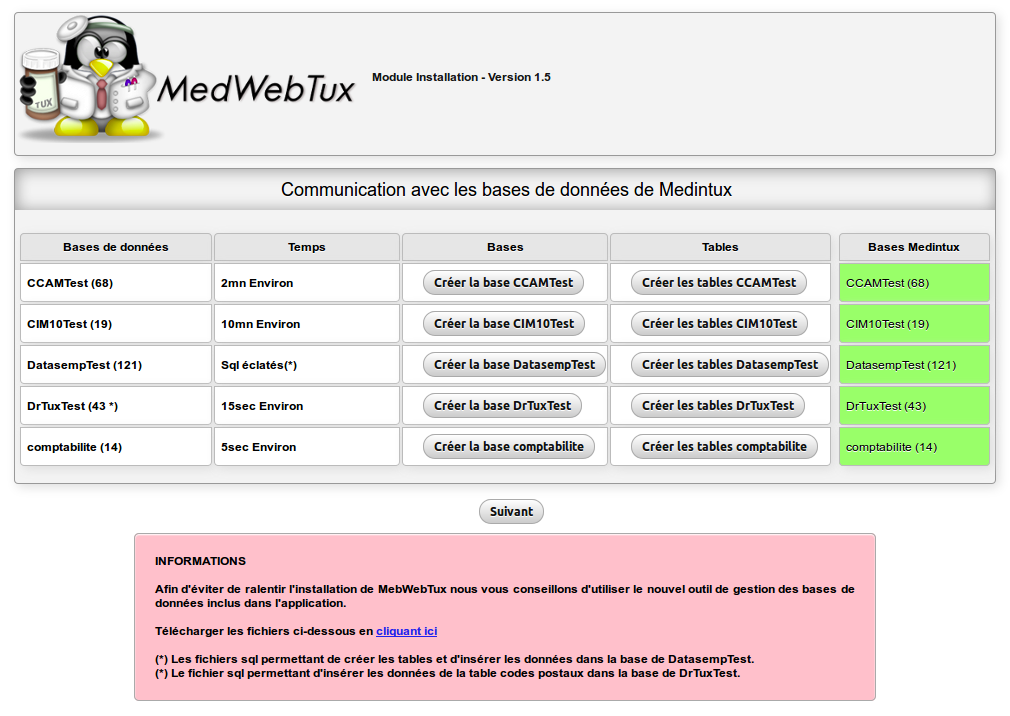
Task: Open the 'cliquant ici' download link
Action: tap(406, 631)
